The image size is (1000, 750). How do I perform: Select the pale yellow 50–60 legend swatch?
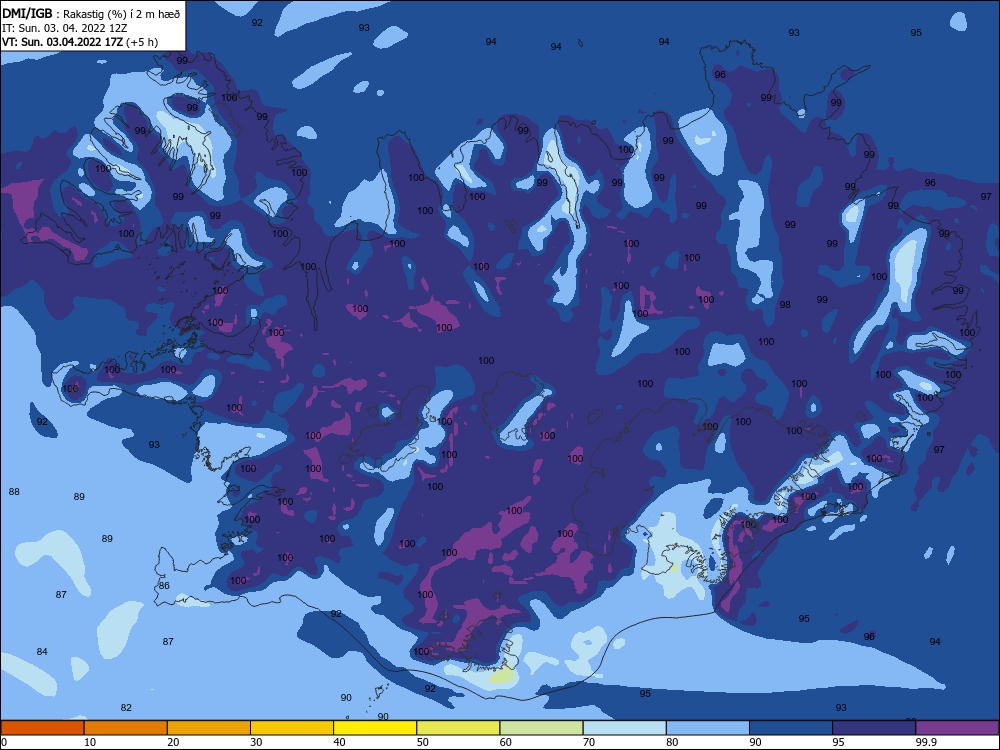tap(458, 728)
